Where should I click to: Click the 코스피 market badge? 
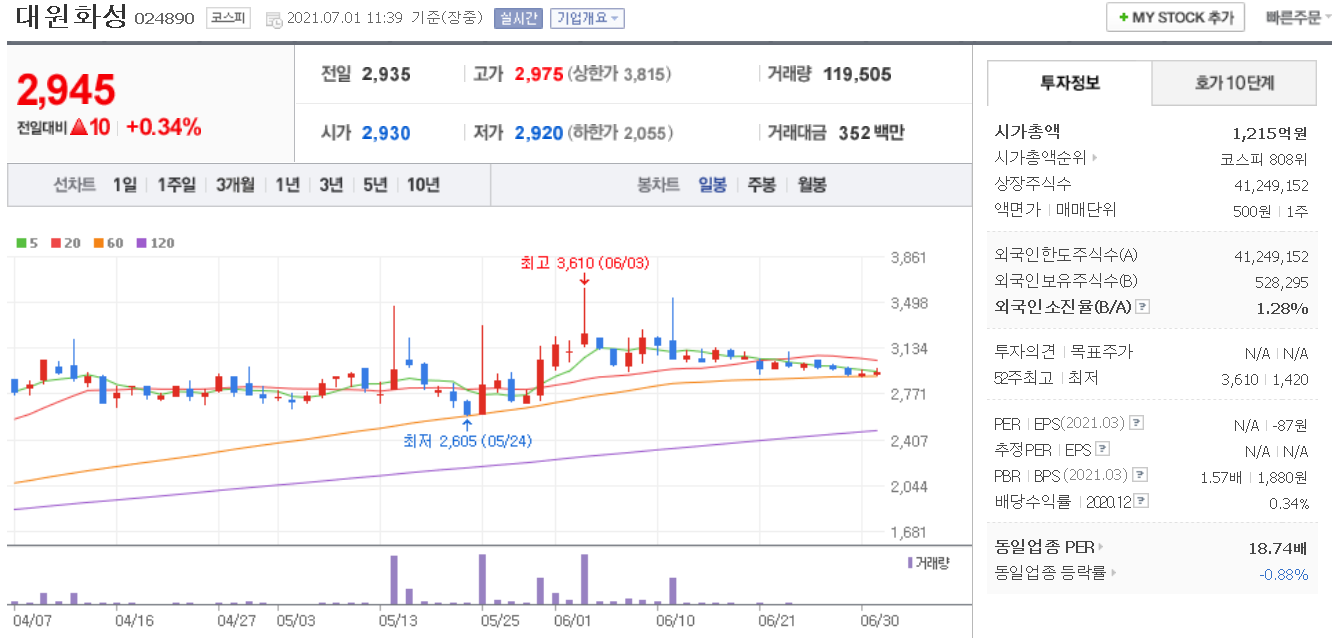click(229, 18)
